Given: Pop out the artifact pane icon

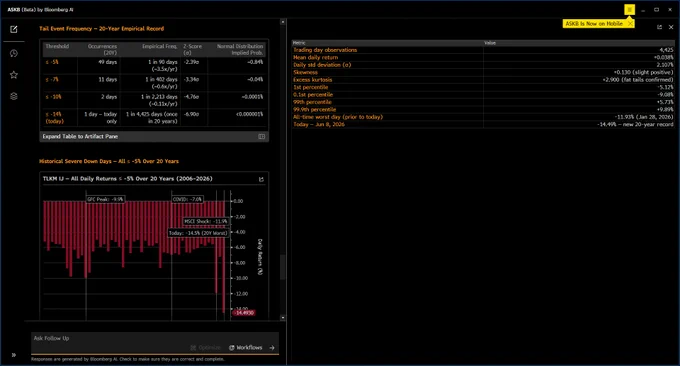Looking at the screenshot, I should point(659,27).
